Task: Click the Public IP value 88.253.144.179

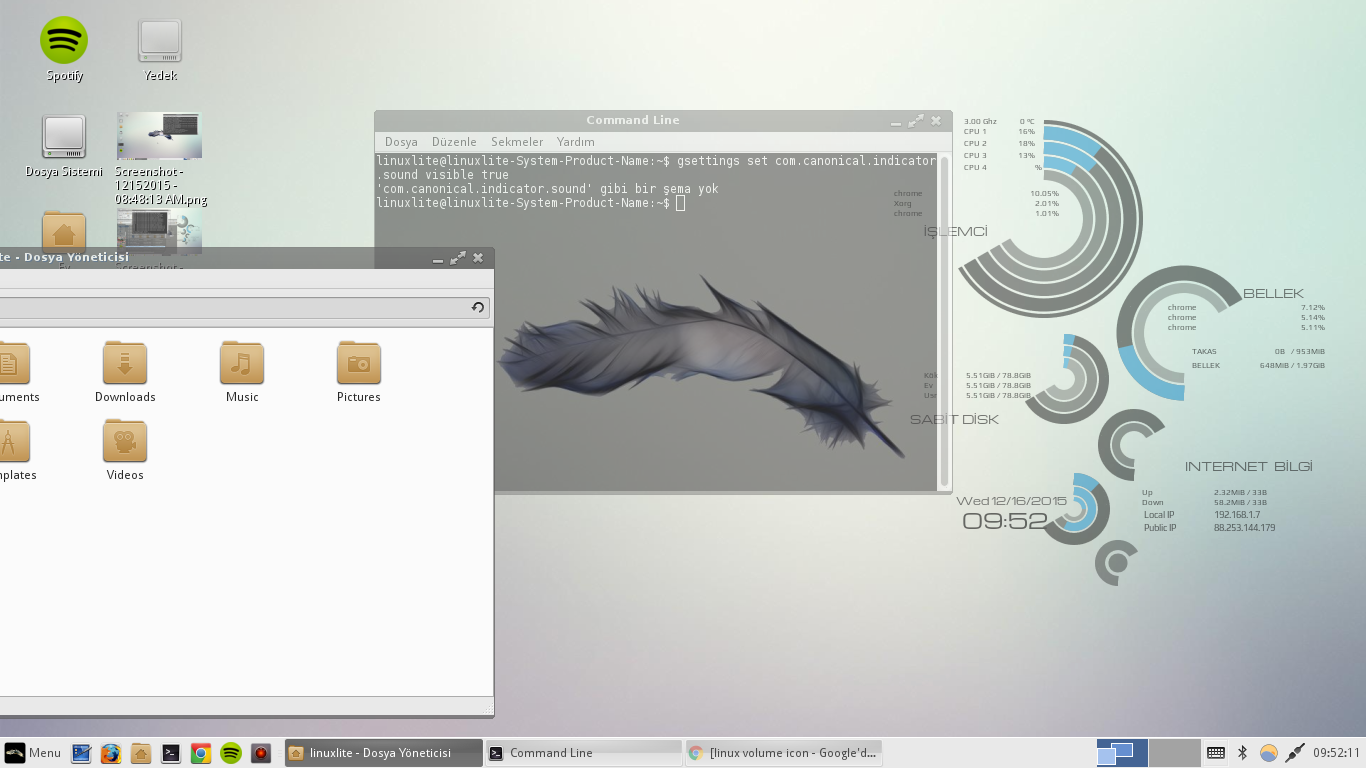Action: pos(1244,528)
